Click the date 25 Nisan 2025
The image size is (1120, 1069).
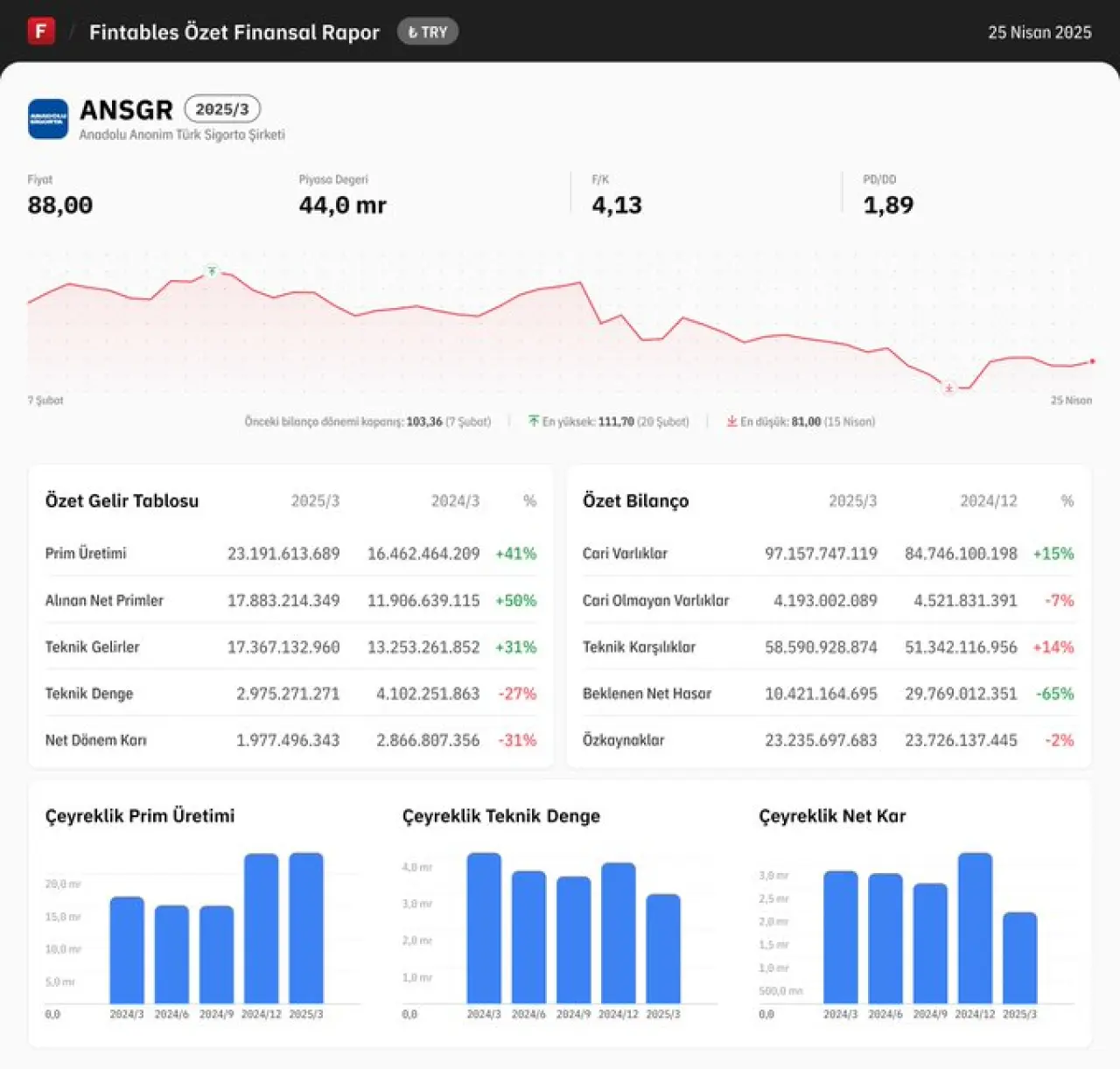(x=1039, y=32)
